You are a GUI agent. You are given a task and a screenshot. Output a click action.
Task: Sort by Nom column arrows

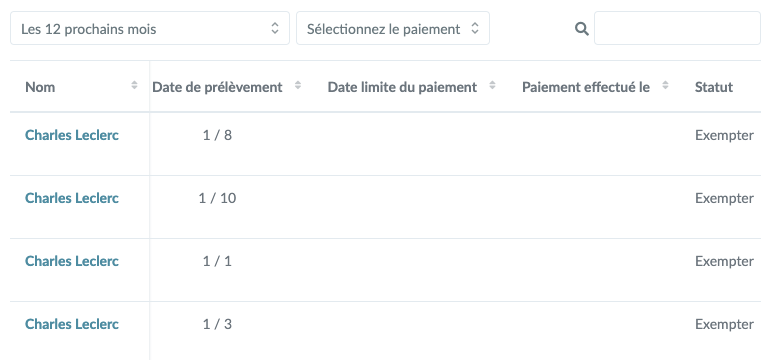(134, 85)
